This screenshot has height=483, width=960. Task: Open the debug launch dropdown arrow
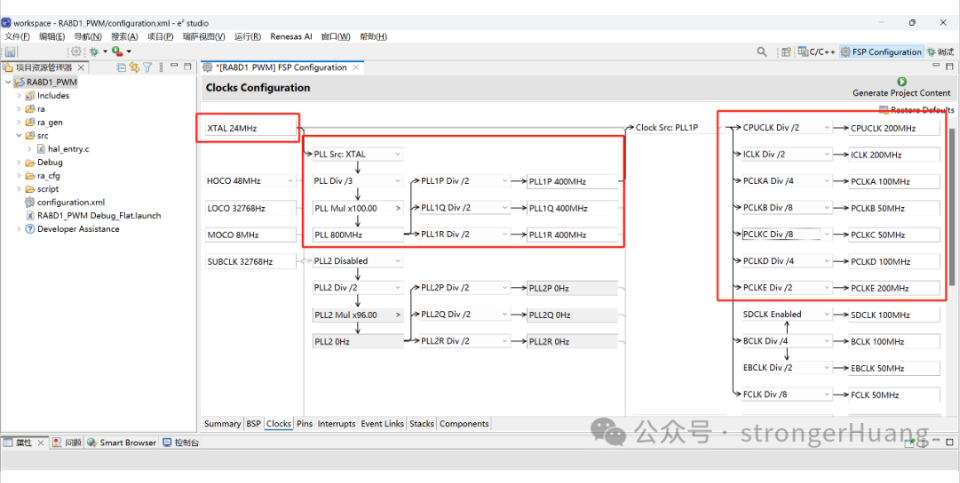pos(105,52)
